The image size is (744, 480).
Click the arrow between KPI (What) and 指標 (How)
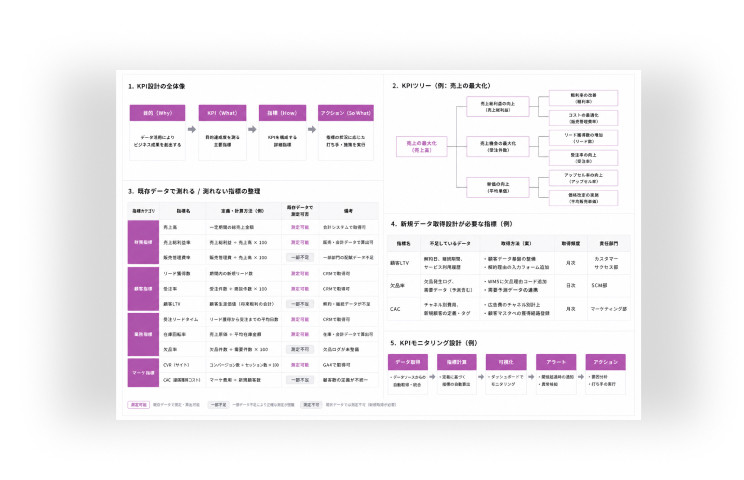(252, 129)
